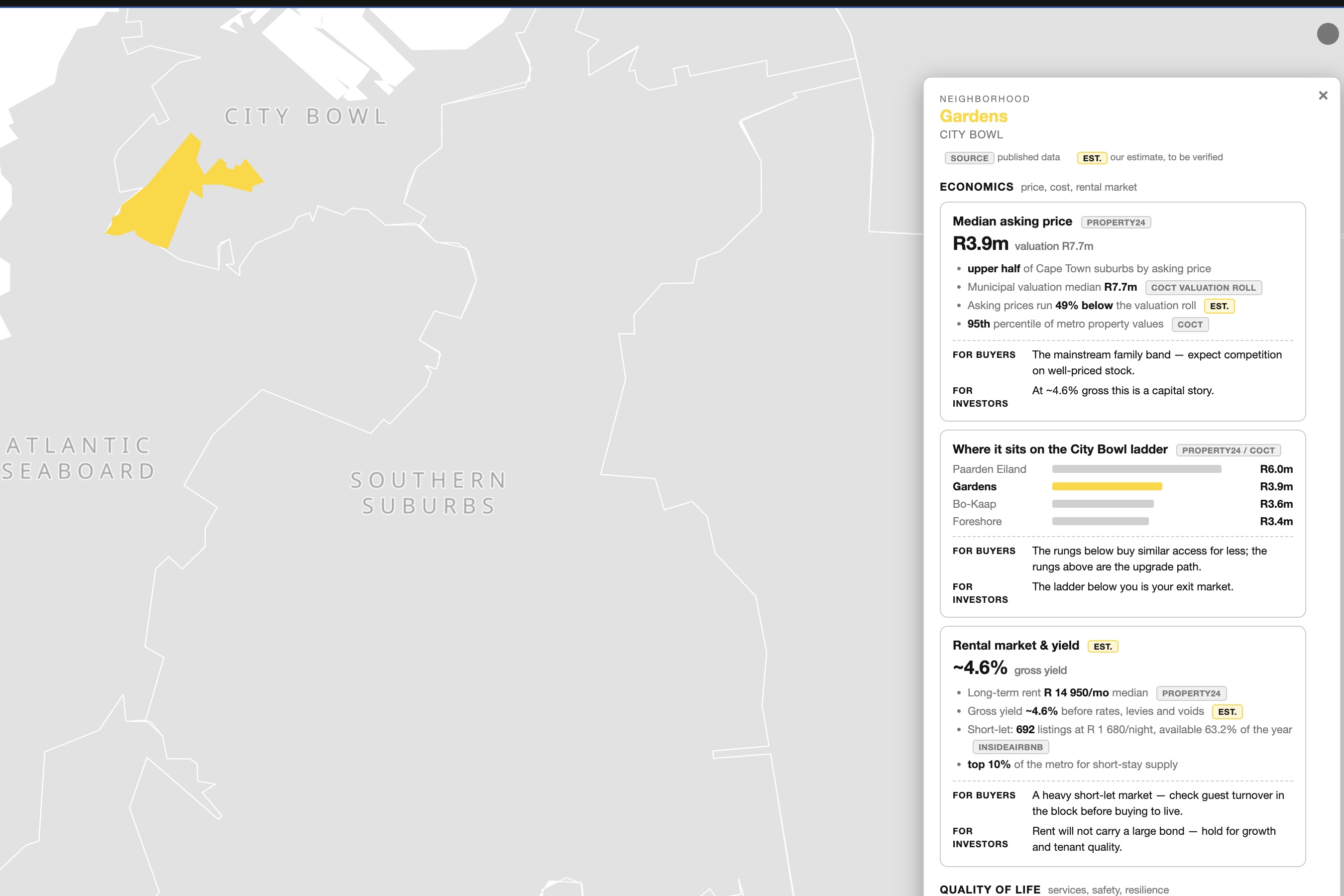Select Bo-Kaap in the ladder list
Viewport: 1344px width, 896px height.
coord(974,504)
